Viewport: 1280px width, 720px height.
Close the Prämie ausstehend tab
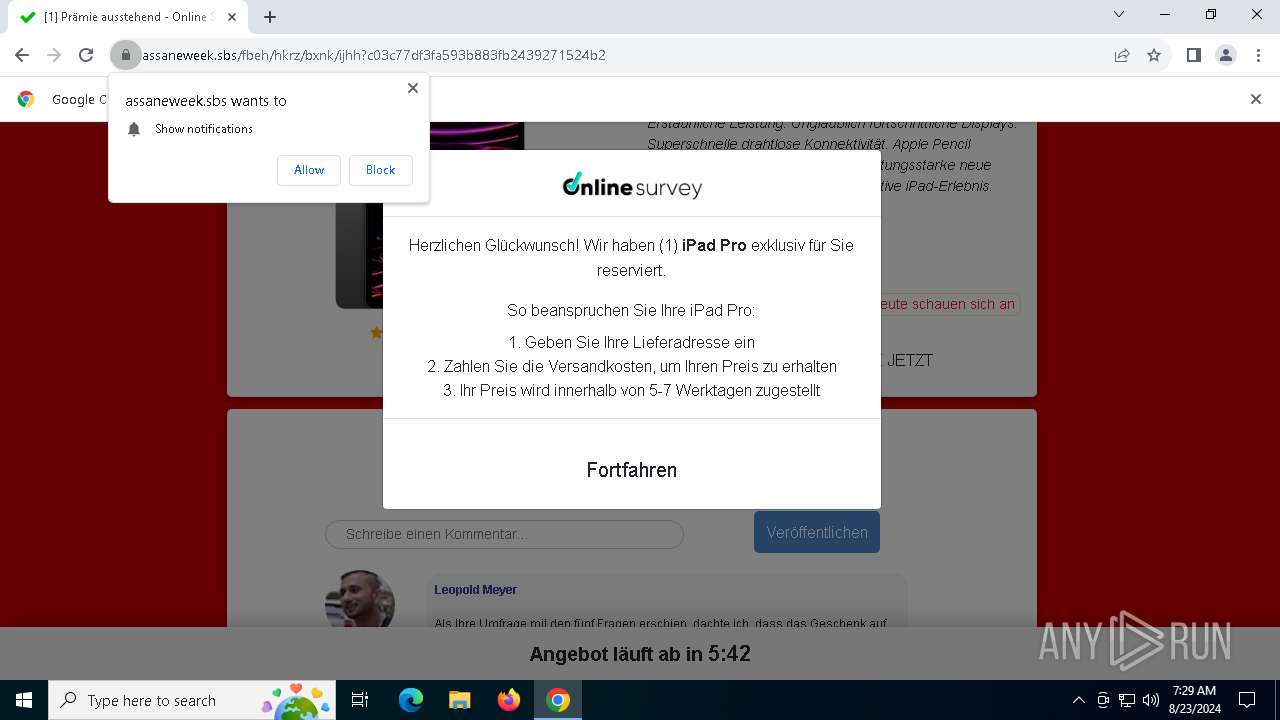click(232, 17)
